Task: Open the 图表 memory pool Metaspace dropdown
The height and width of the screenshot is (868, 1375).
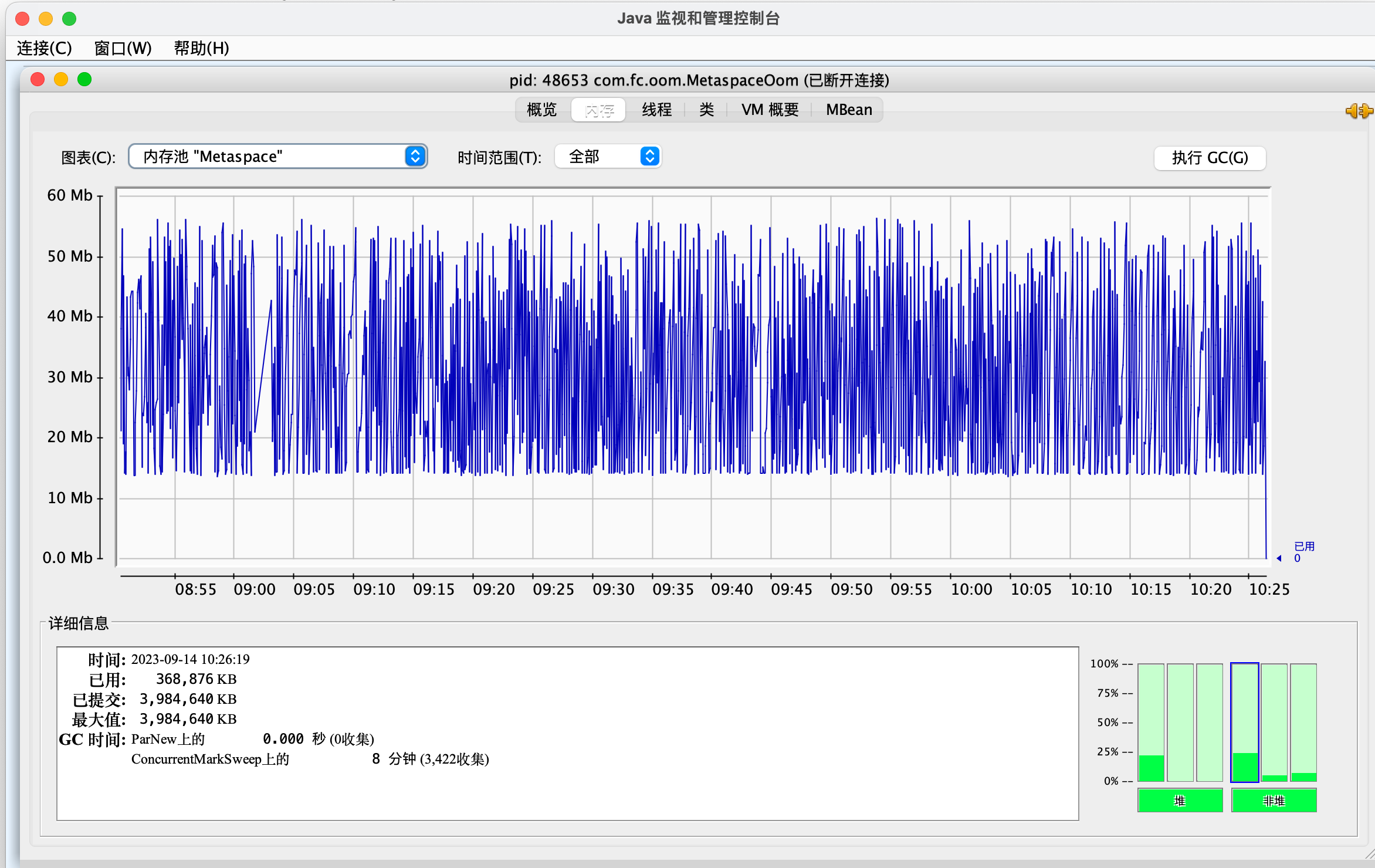Action: coord(278,157)
